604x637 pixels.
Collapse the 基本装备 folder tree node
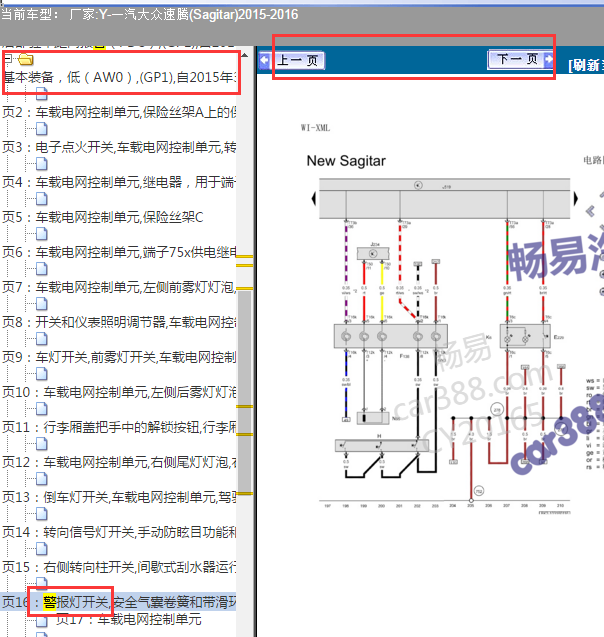click(x=8, y=60)
